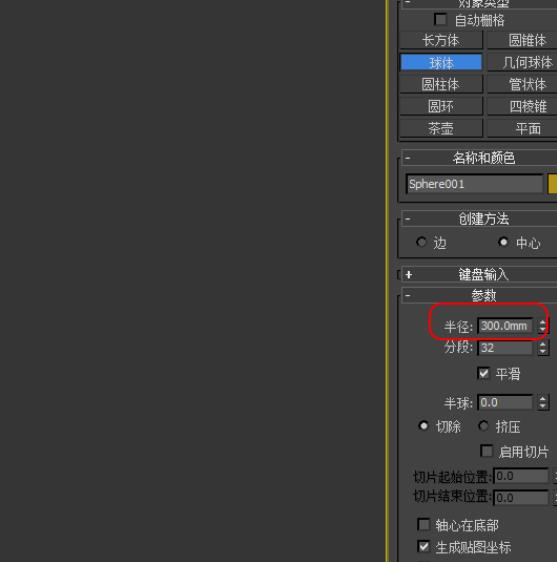Click the 半径 spinner arrows
This screenshot has width=557, height=562.
point(543,326)
